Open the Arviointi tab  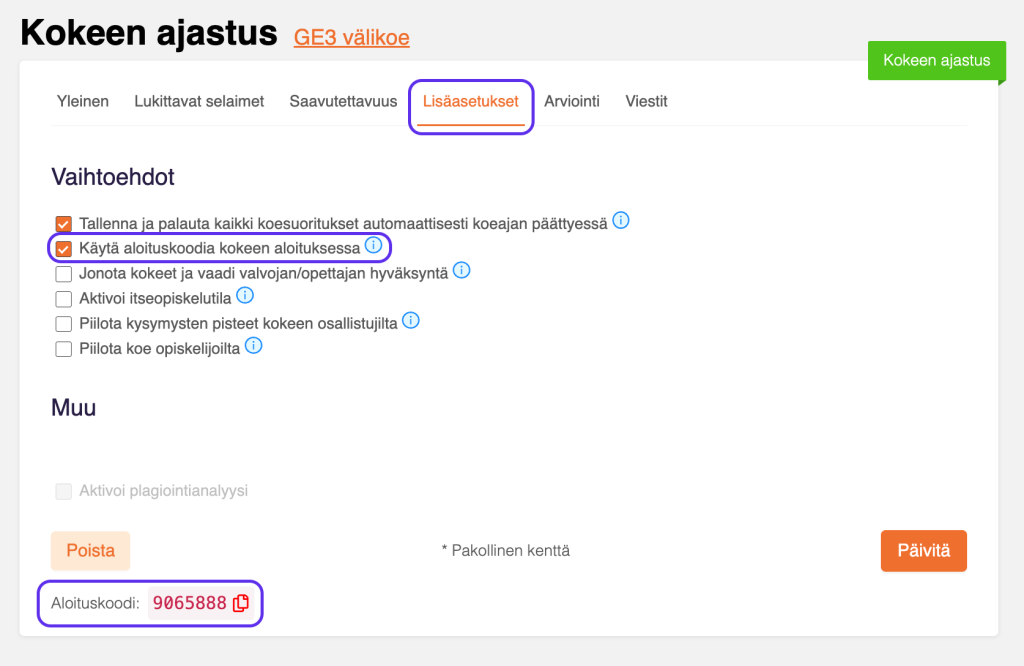(572, 101)
